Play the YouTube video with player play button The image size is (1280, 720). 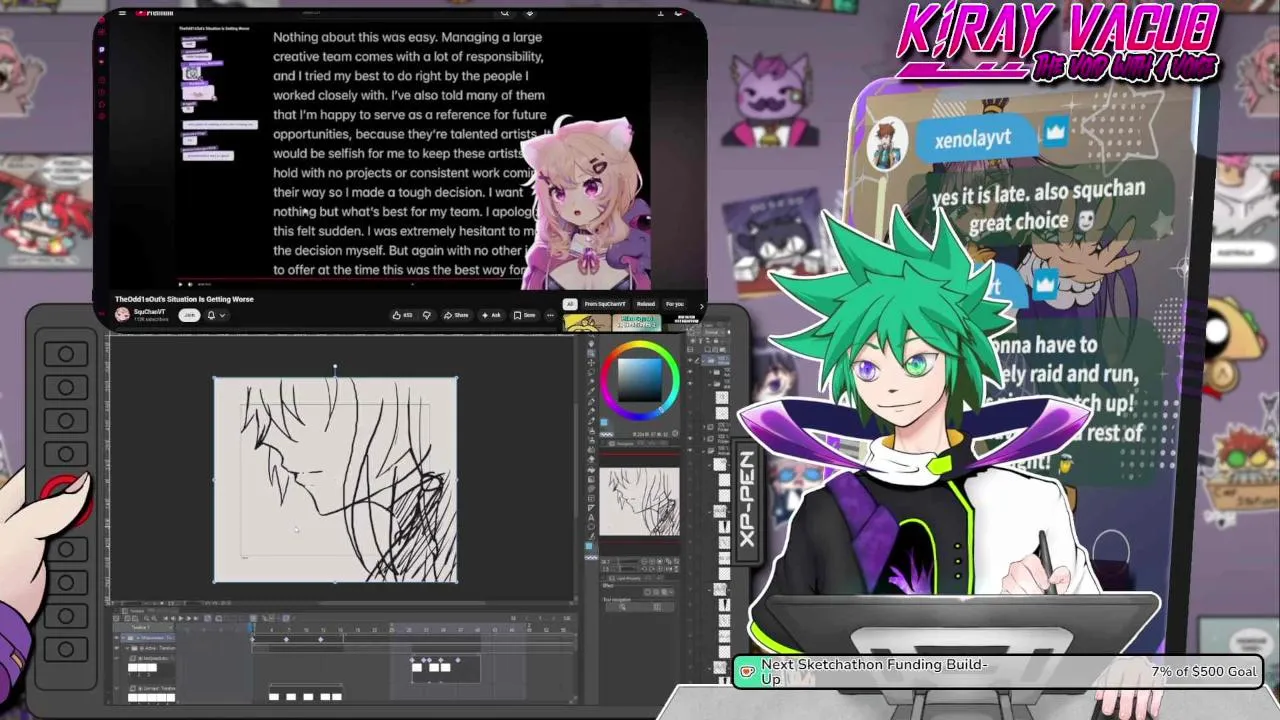pos(182,284)
